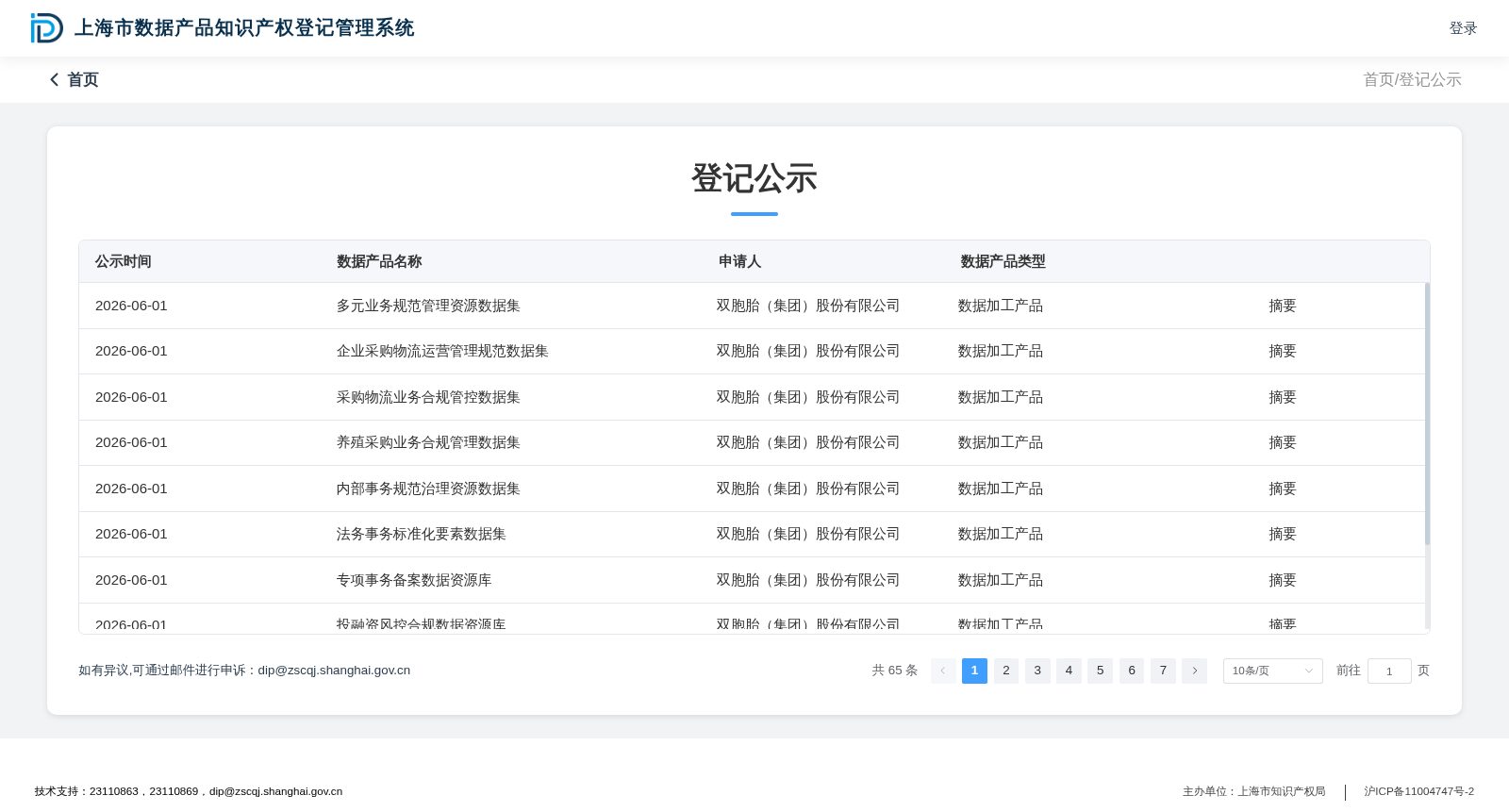Select page 1 in pagination
Screen dimensions: 1509x812
[x=974, y=671]
